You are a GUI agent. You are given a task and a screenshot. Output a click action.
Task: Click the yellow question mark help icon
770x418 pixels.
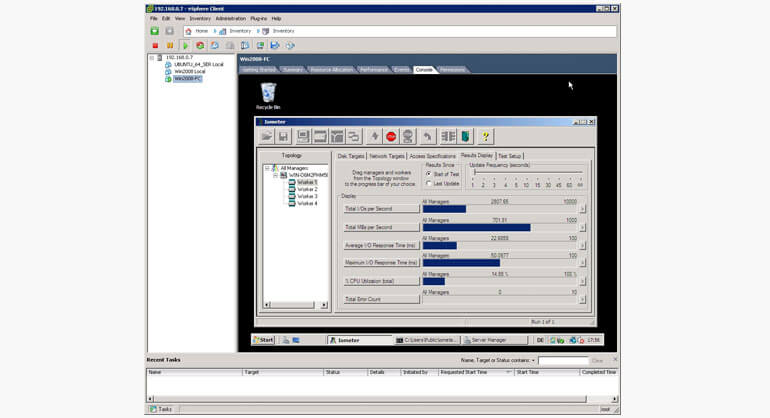[x=486, y=136]
